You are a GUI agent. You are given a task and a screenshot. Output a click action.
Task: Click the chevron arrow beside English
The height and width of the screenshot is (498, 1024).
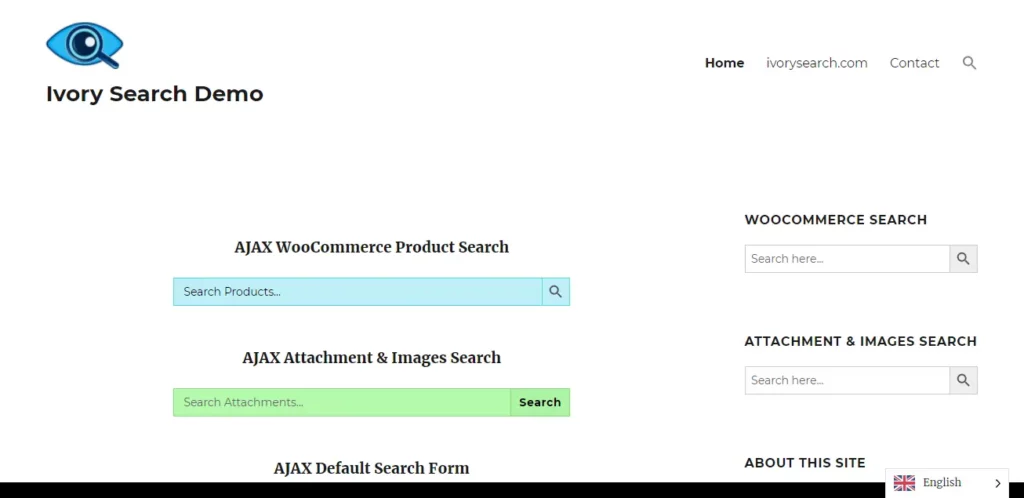click(x=997, y=483)
